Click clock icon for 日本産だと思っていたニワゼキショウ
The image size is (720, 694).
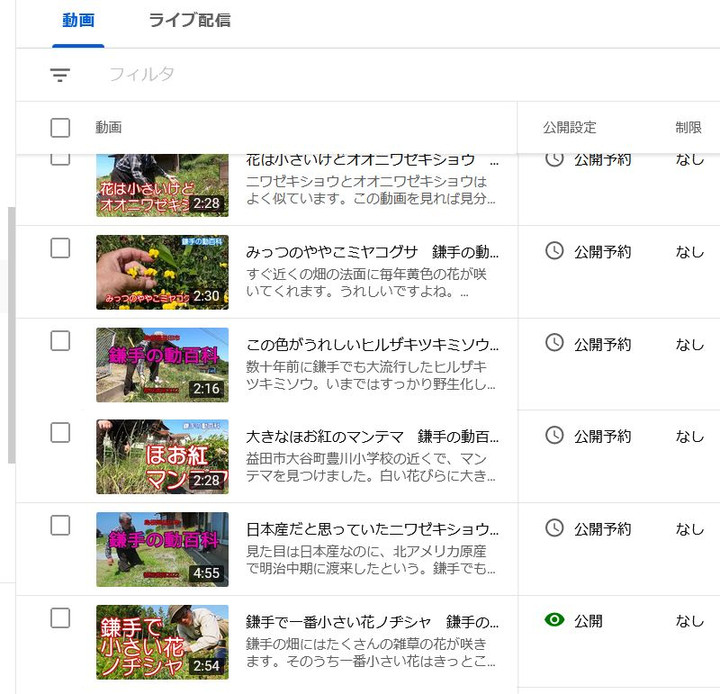pos(554,527)
